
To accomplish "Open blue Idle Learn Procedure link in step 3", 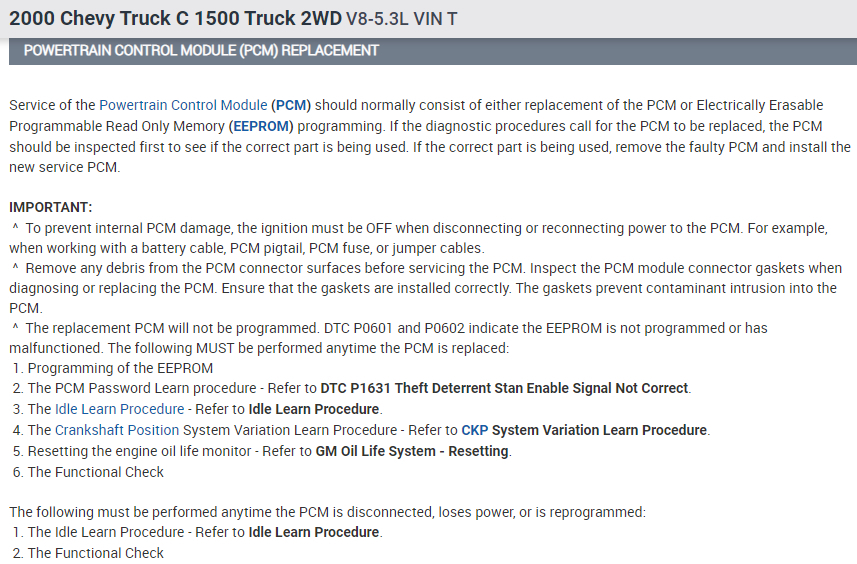I will point(120,409).
